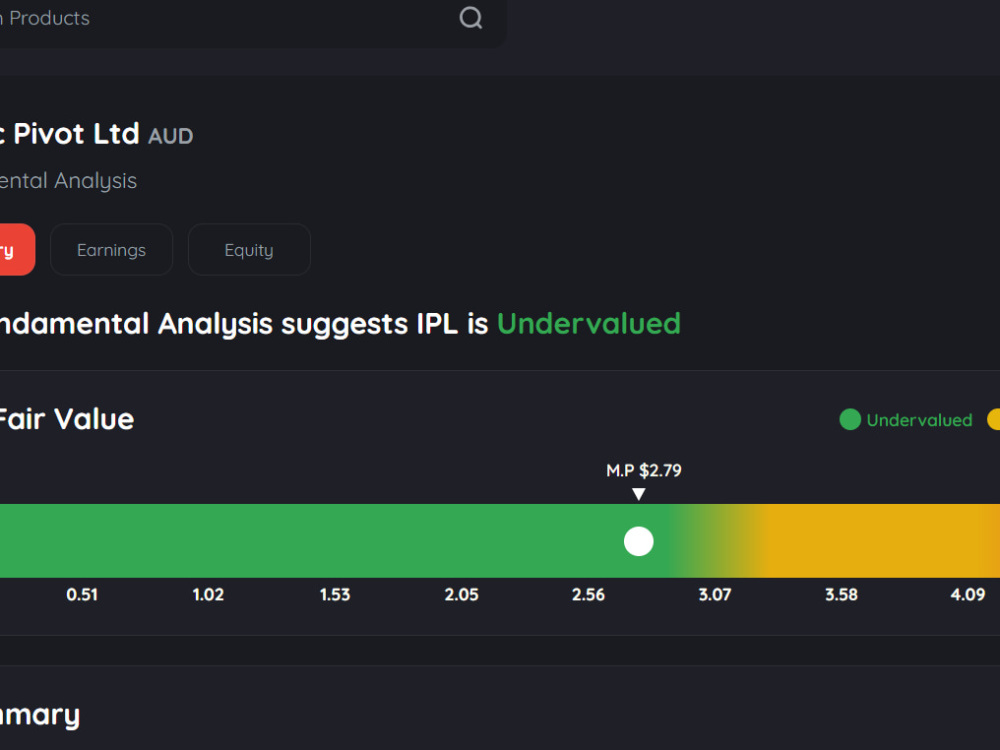Viewport: 1000px width, 750px height.
Task: Click the Fair Value section heading
Action: pyautogui.click(x=66, y=420)
